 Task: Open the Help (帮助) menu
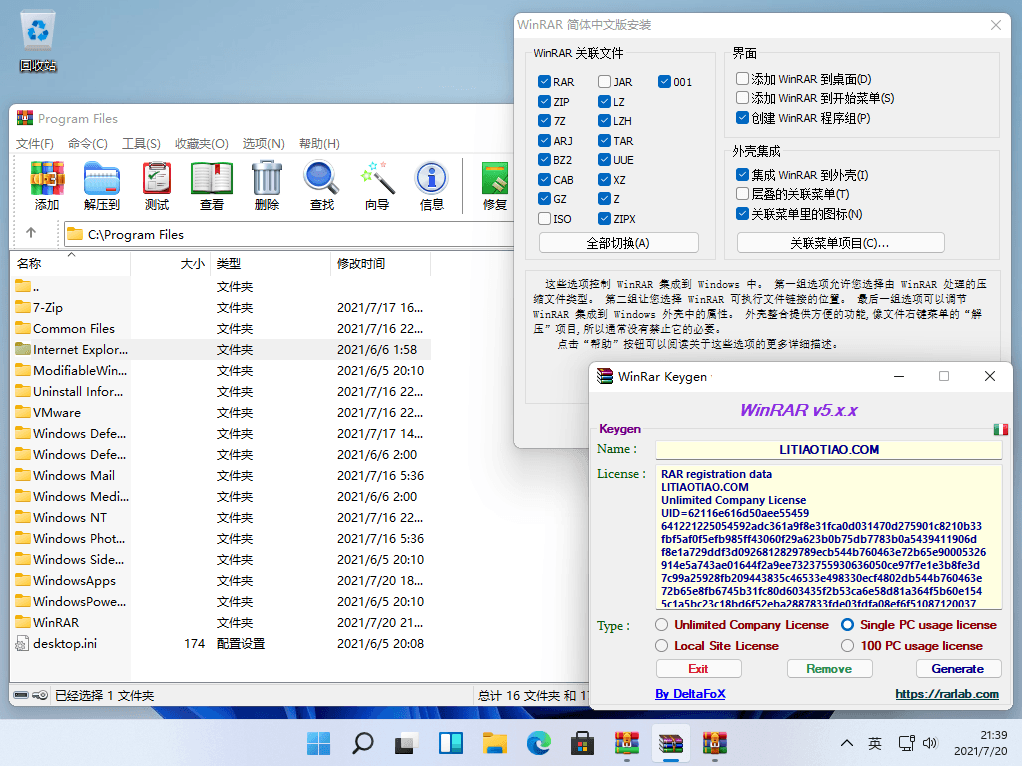[x=319, y=143]
